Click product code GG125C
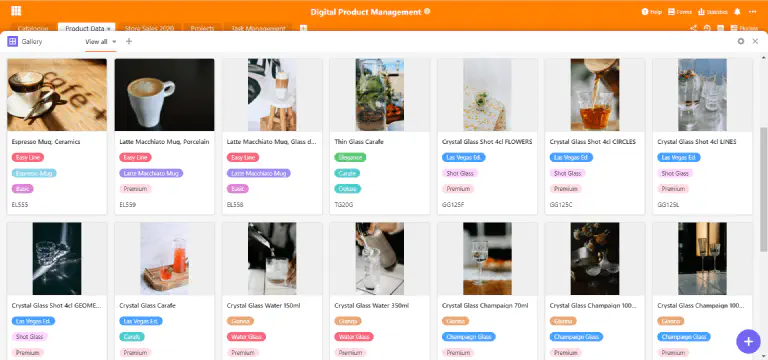 click(561, 205)
